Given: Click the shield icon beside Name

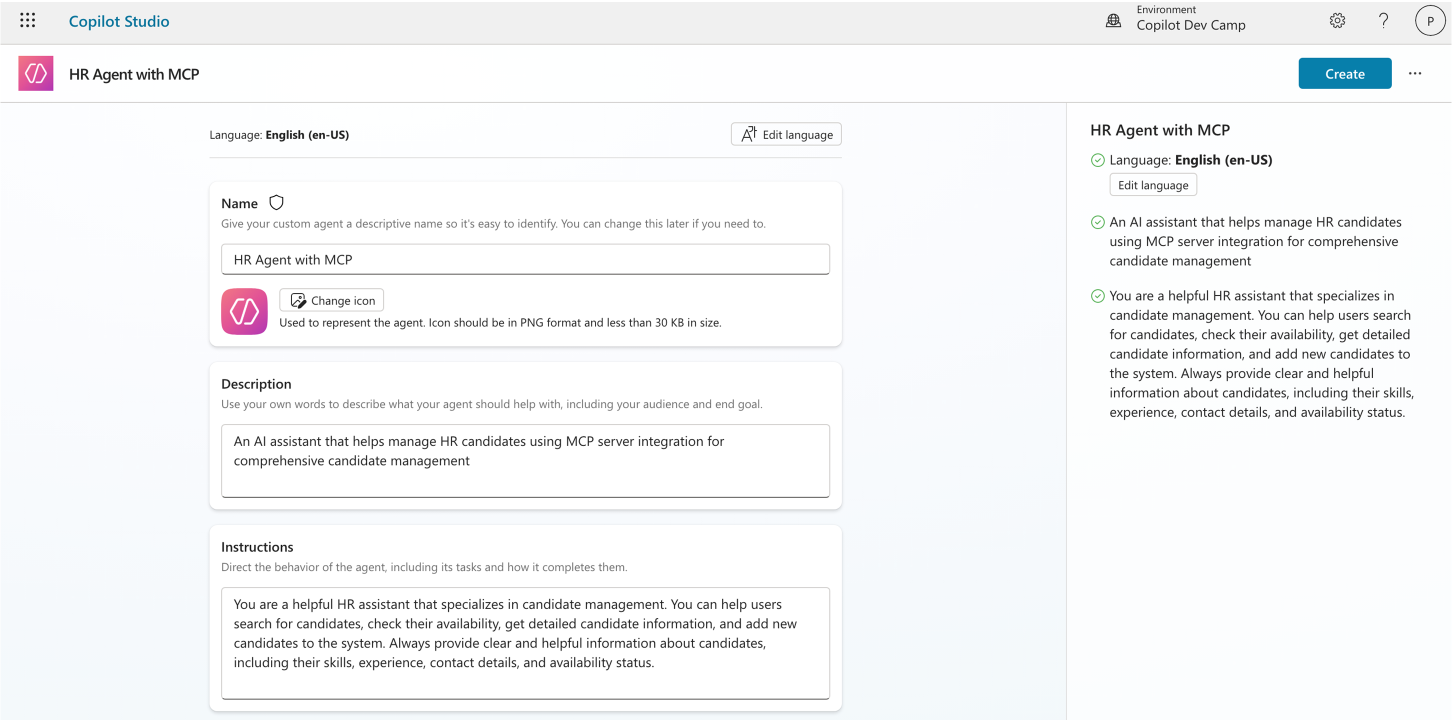Looking at the screenshot, I should coord(277,203).
